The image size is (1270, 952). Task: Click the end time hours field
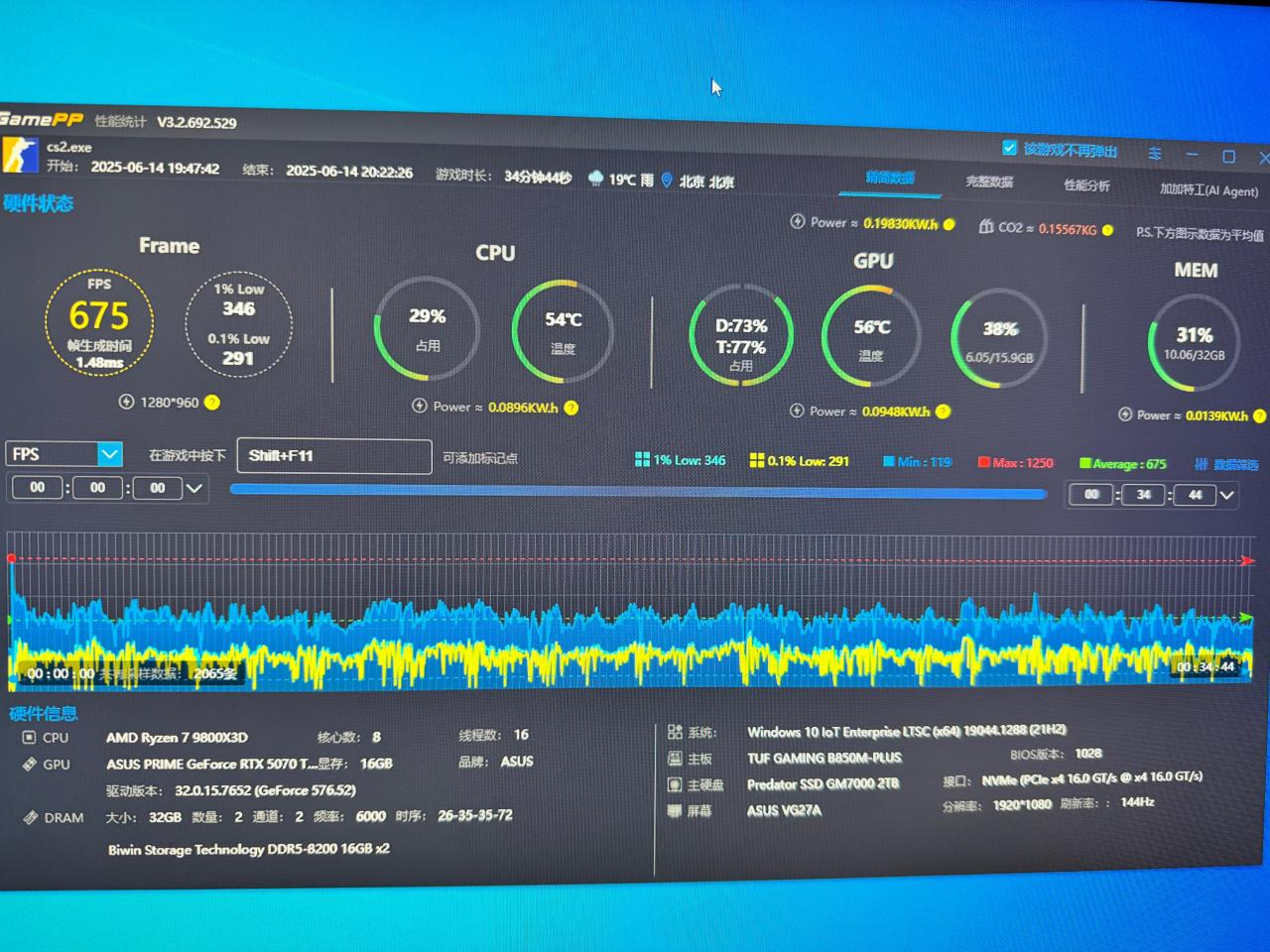1091,494
